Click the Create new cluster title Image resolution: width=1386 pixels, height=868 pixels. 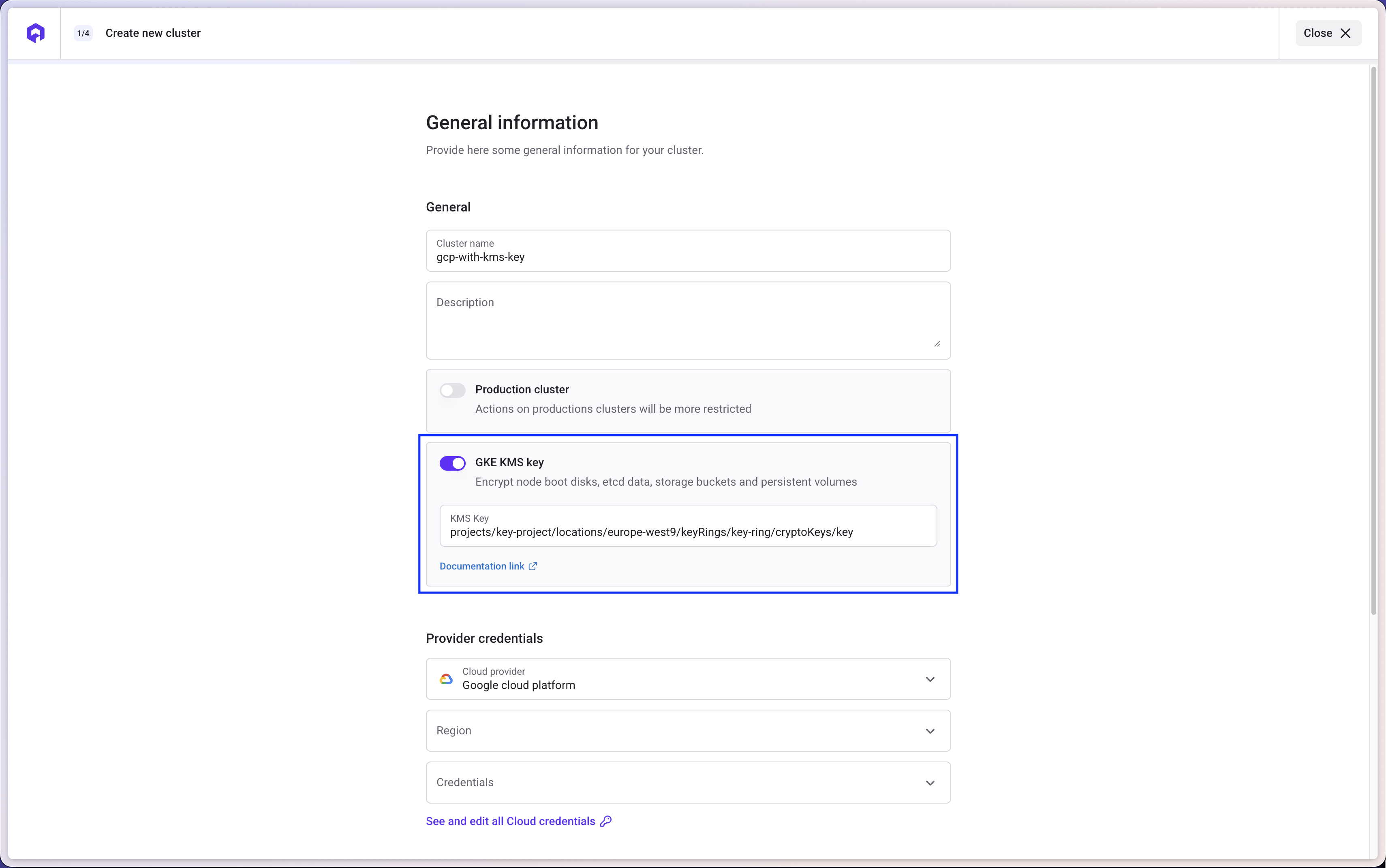click(153, 33)
